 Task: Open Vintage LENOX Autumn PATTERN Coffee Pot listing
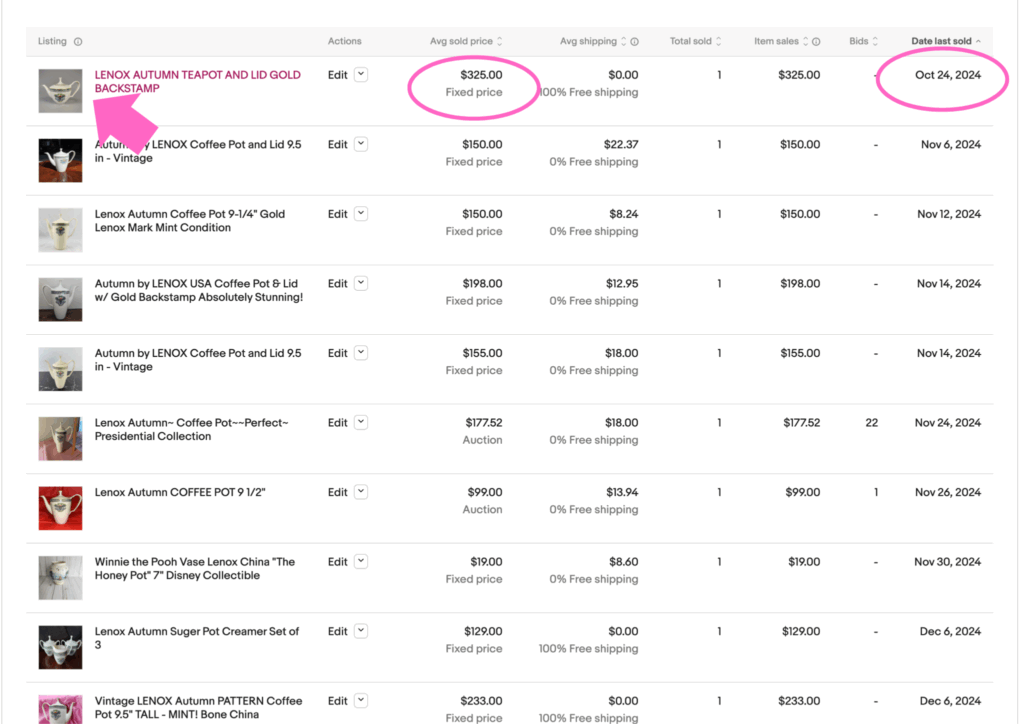point(199,708)
